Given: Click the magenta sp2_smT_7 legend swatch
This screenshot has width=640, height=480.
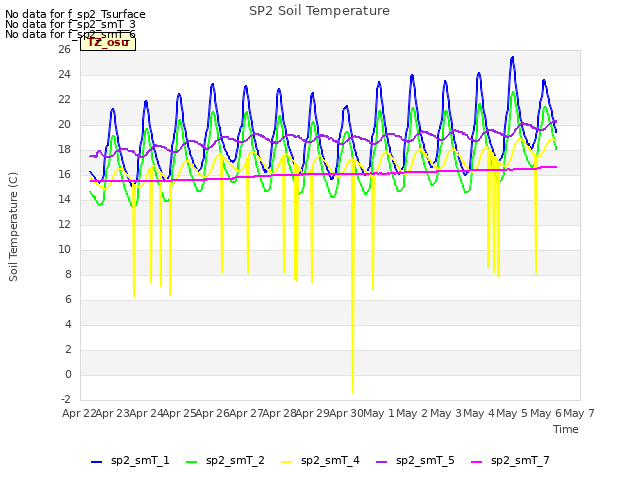Looking at the screenshot, I should (477, 462).
